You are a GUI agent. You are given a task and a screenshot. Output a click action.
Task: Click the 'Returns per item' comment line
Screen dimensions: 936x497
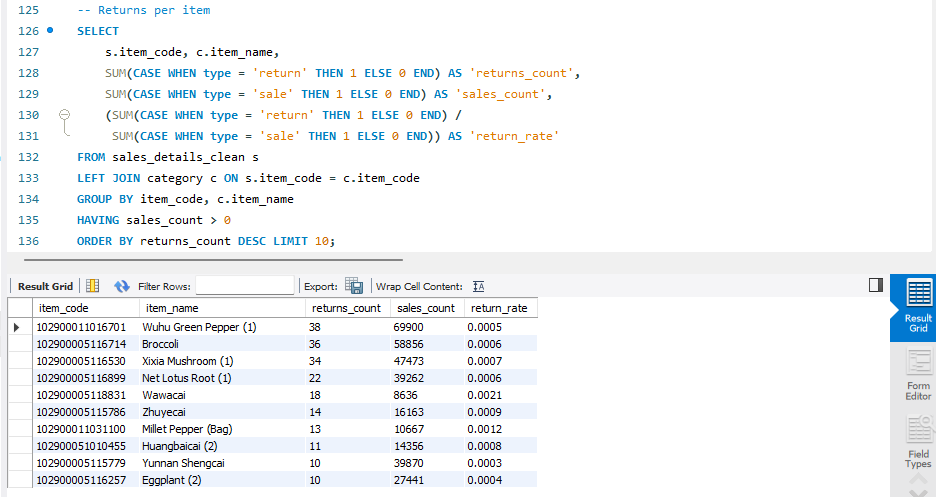[144, 10]
